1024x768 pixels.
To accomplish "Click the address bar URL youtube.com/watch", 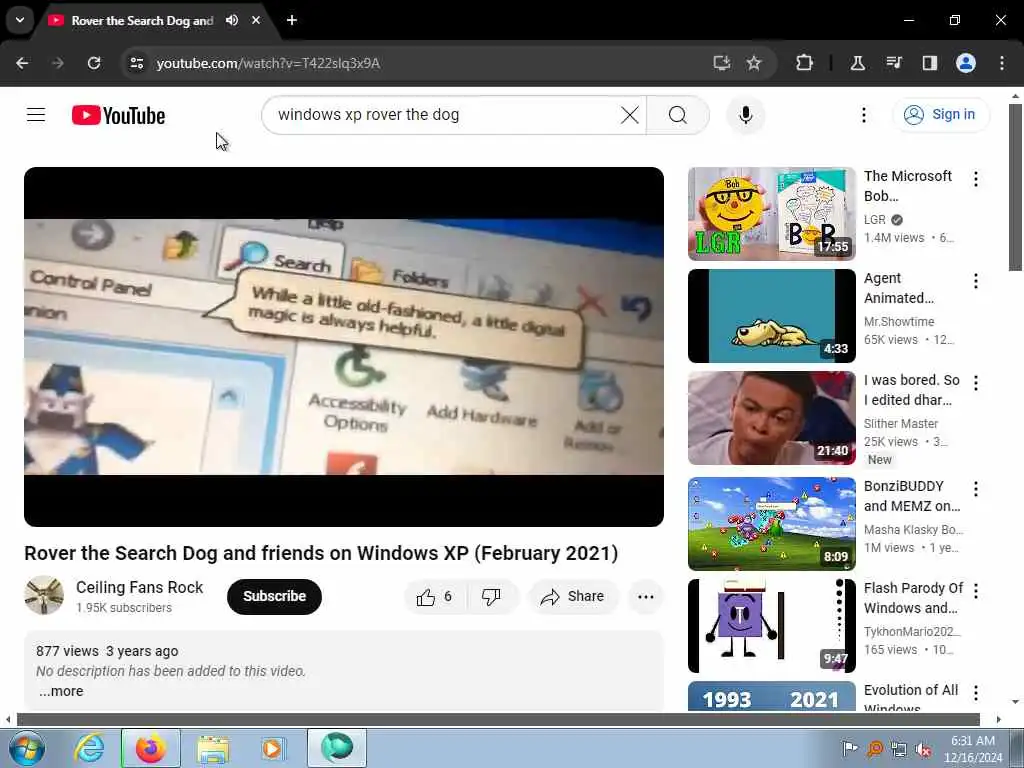I will (268, 63).
